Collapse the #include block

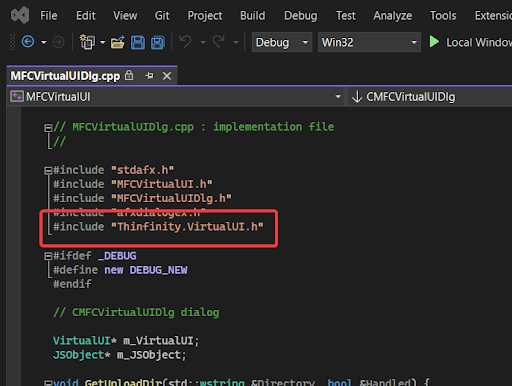click(48, 171)
